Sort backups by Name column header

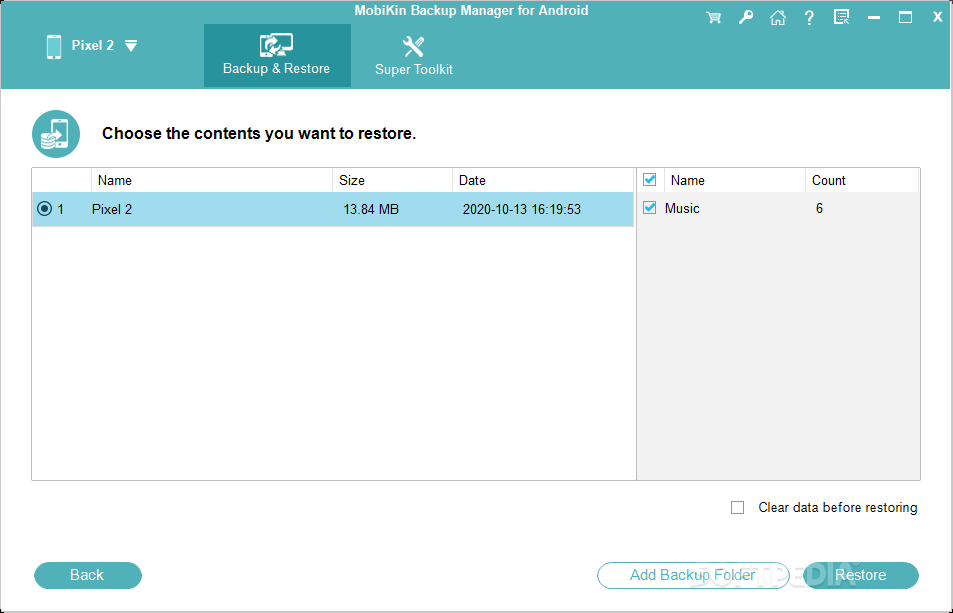[212, 180]
